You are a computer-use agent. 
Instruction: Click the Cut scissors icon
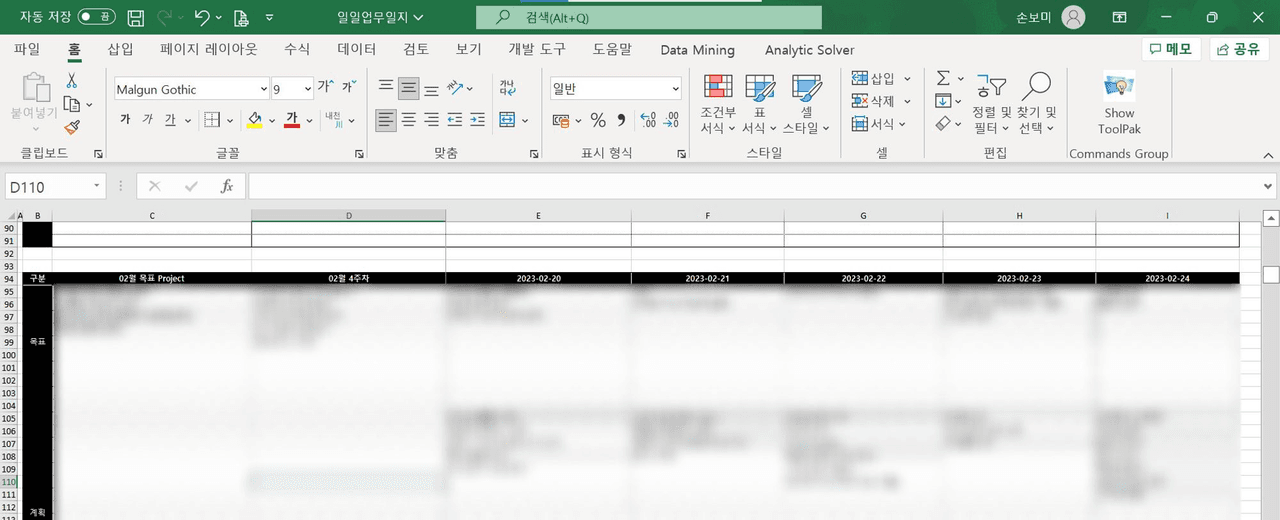click(72, 80)
